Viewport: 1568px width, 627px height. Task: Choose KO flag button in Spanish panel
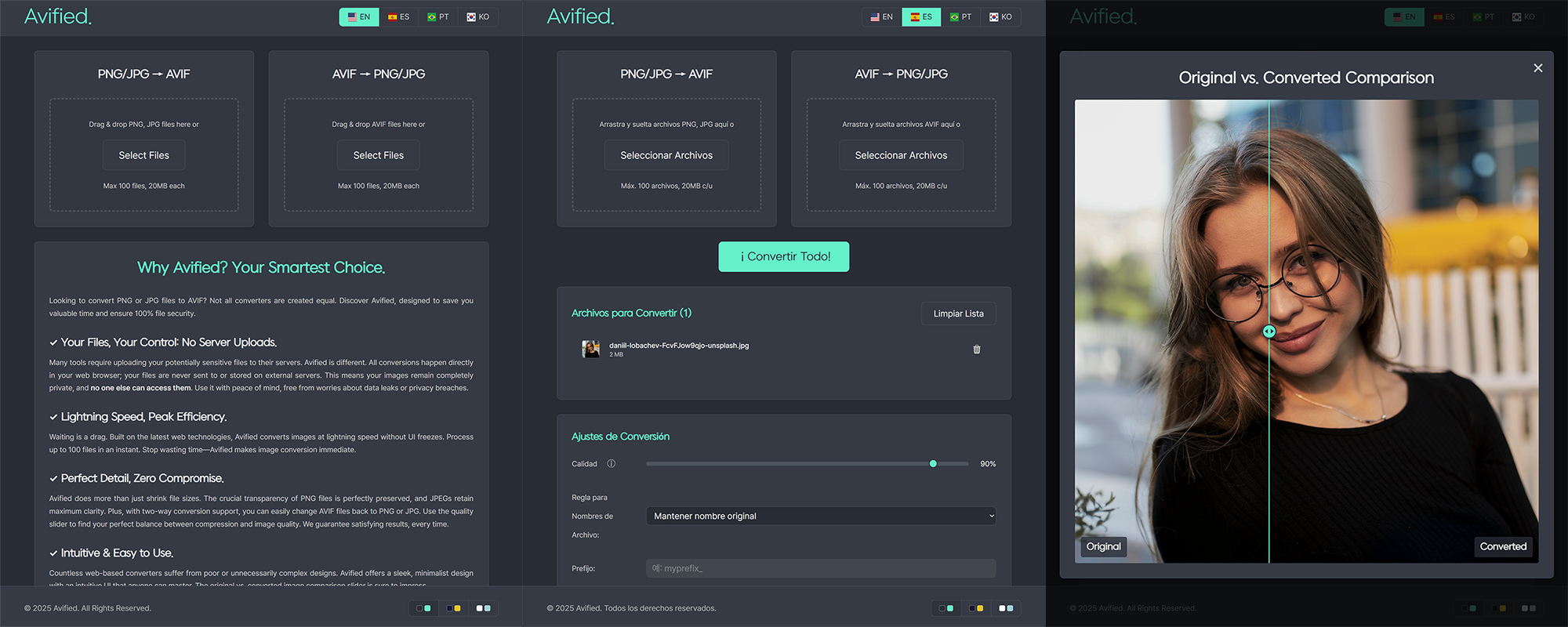tap(1001, 16)
